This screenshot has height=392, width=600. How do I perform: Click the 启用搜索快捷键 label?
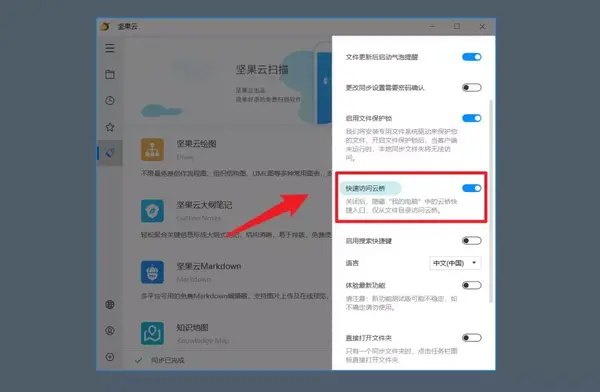pos(368,241)
